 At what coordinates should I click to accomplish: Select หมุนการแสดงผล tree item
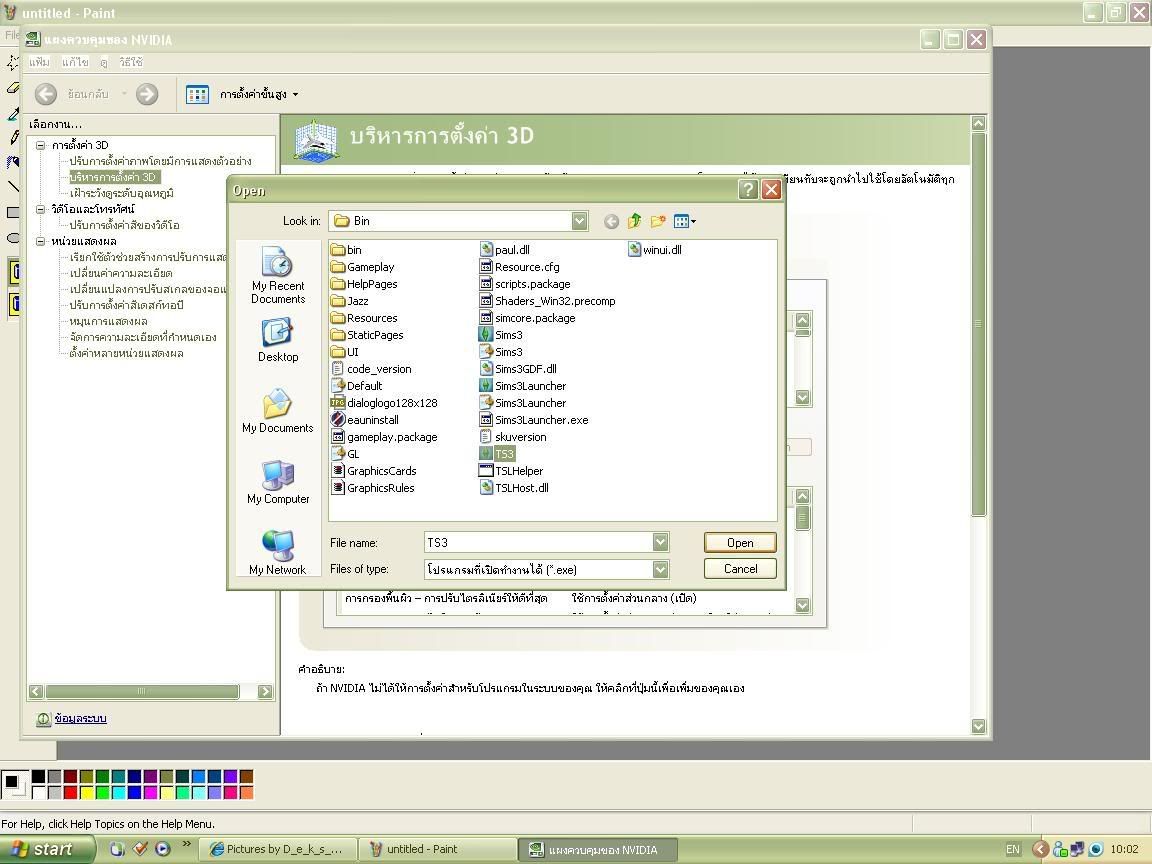pos(108,321)
